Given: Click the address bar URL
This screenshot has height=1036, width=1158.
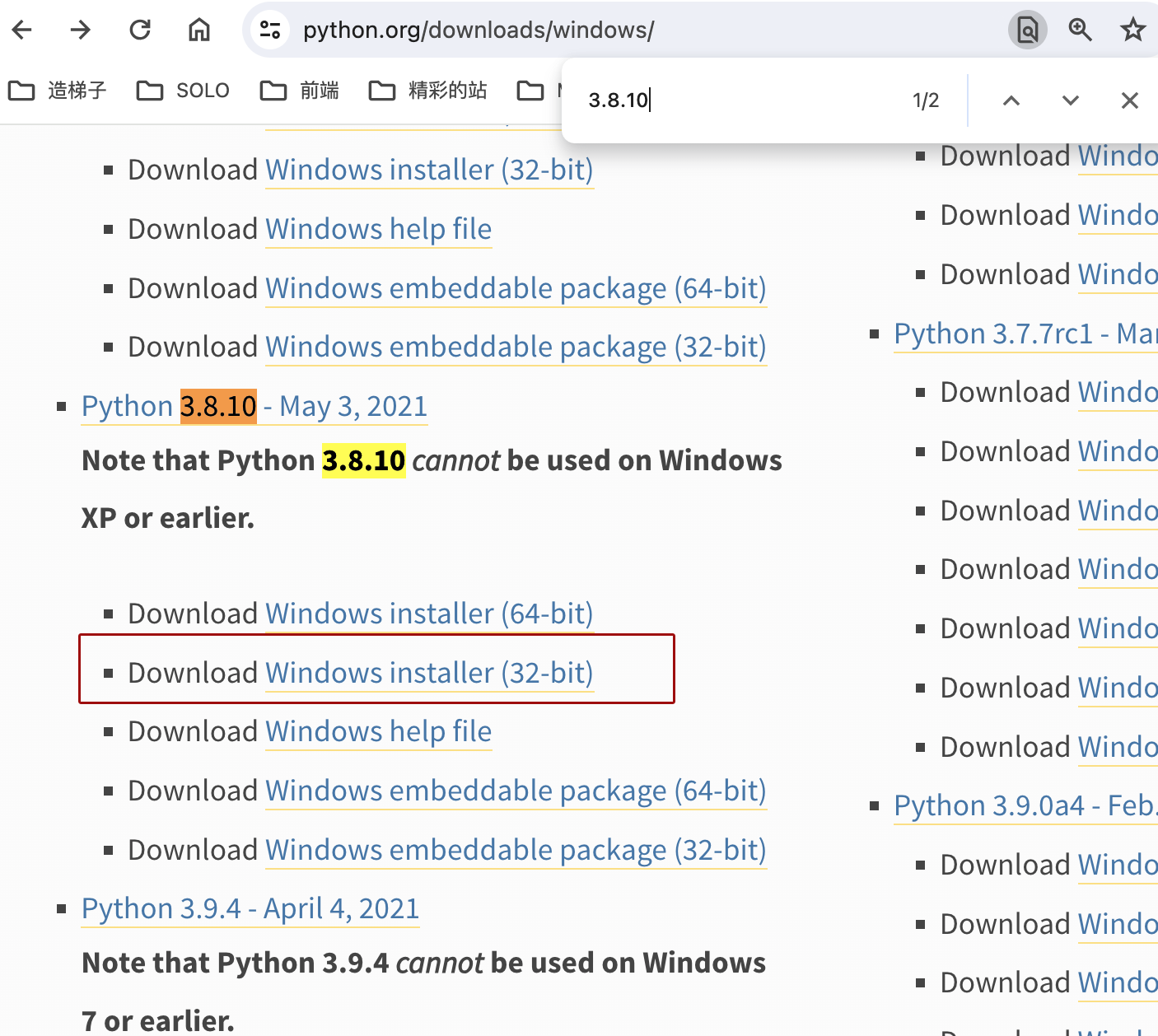Looking at the screenshot, I should (479, 30).
